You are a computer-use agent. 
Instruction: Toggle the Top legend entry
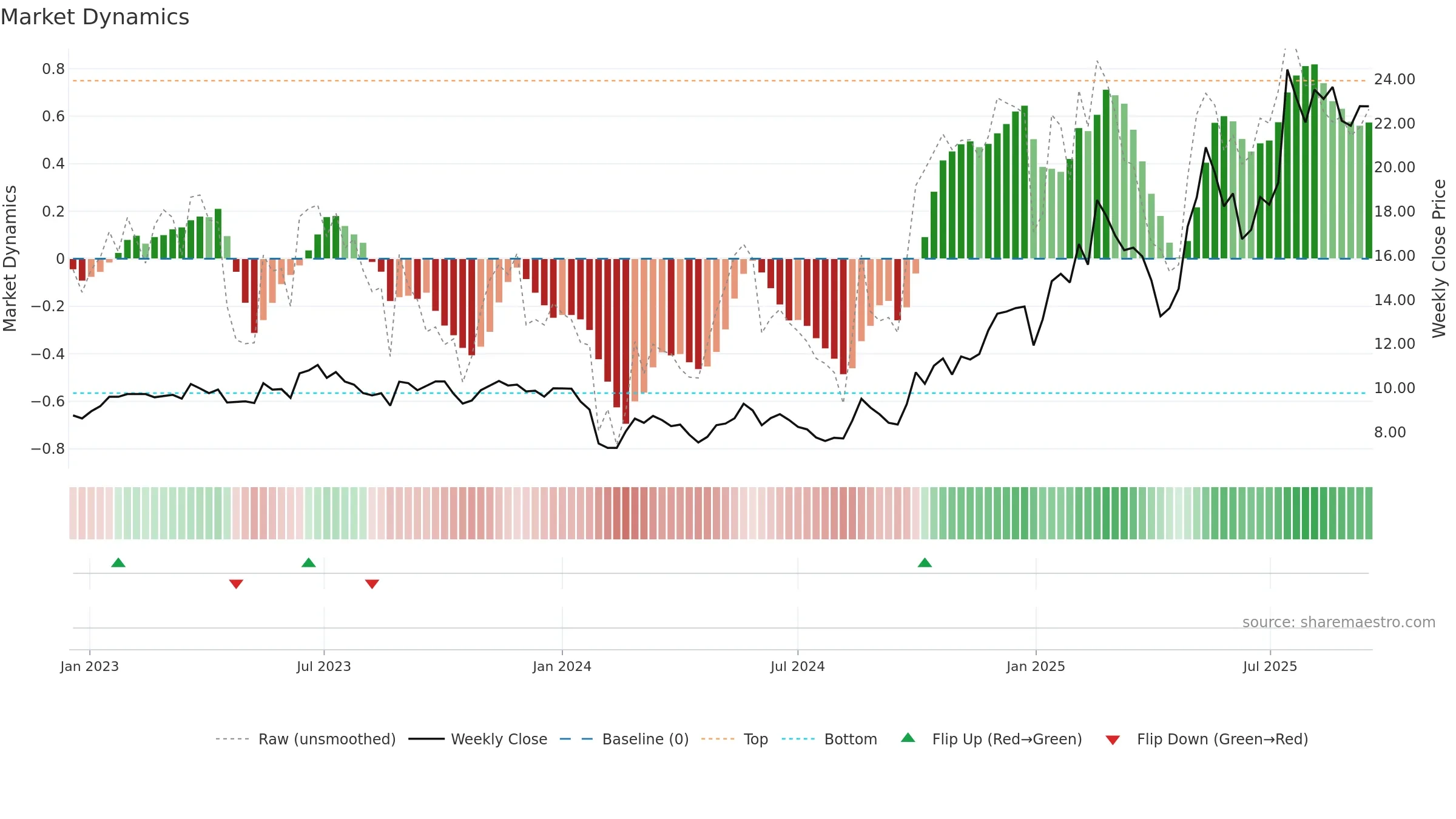click(x=735, y=739)
